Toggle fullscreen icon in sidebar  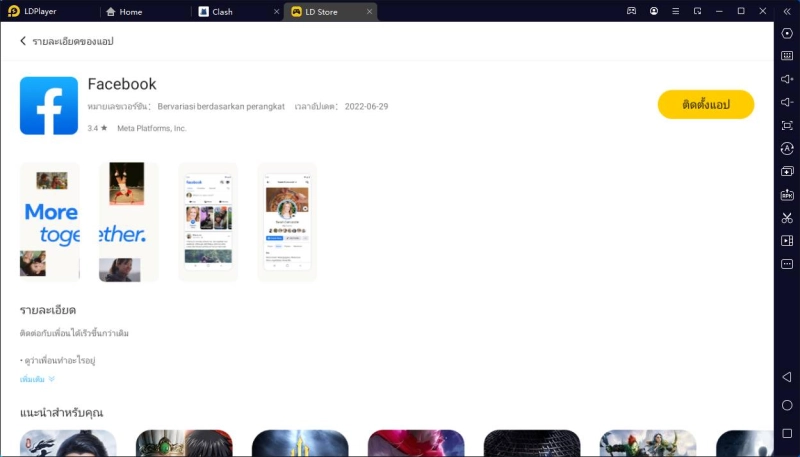point(787,125)
